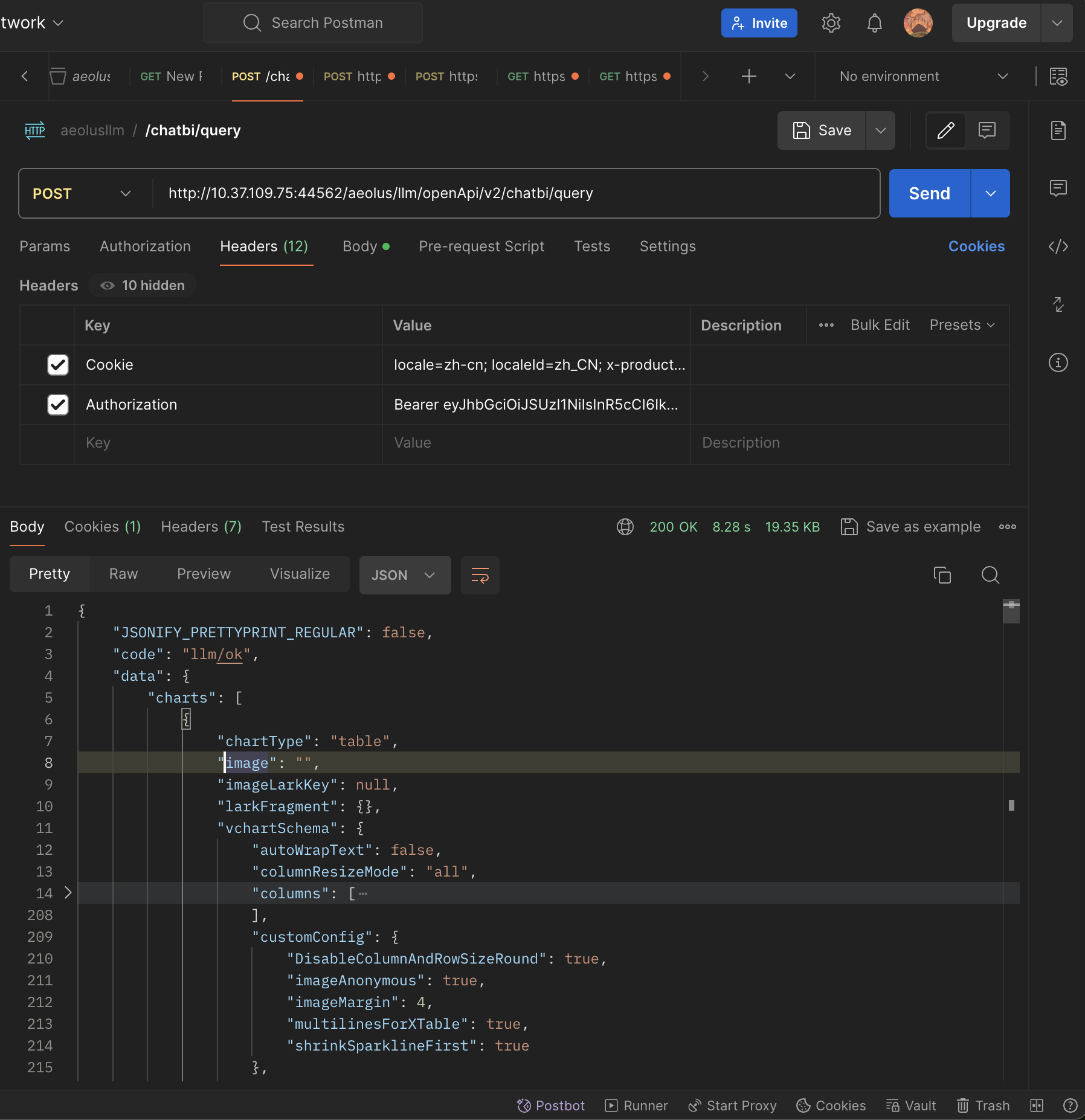The image size is (1085, 1120).
Task: Click the response vertical scrollbar thumb
Action: pos(1011,611)
